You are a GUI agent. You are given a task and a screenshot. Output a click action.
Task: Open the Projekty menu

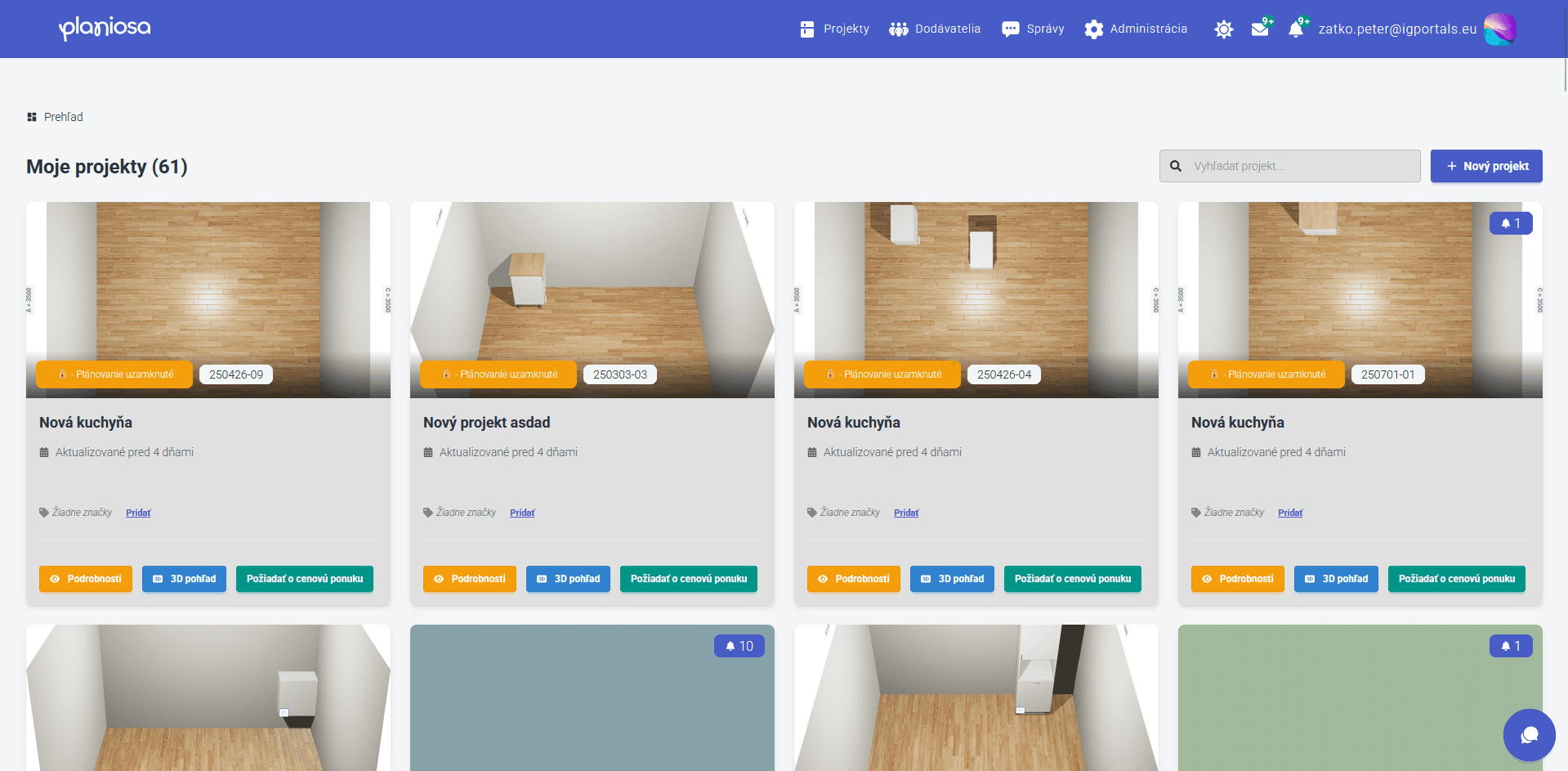(834, 29)
